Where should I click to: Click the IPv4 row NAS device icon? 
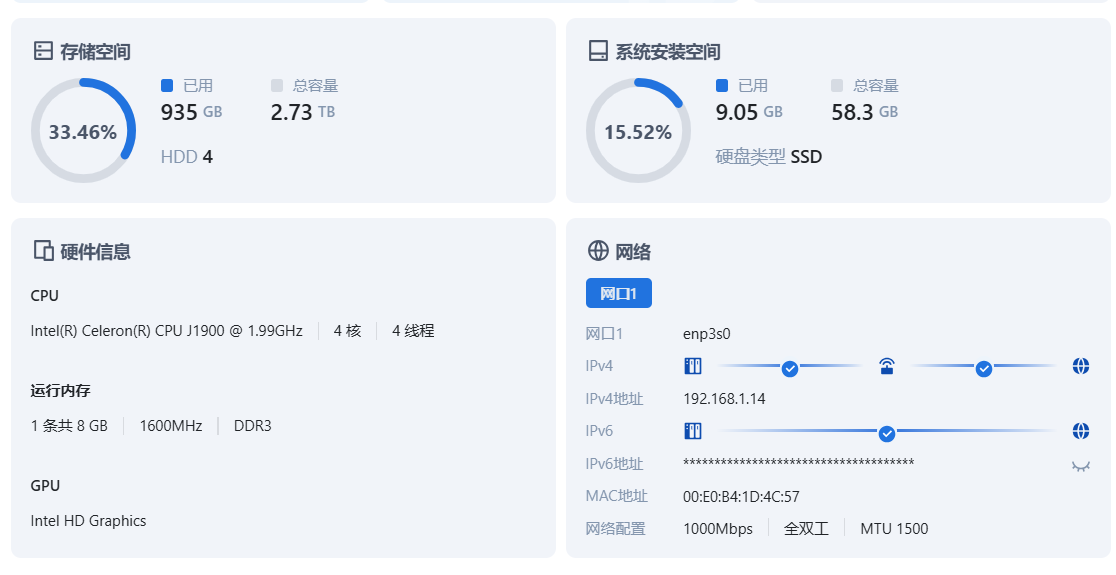[693, 366]
